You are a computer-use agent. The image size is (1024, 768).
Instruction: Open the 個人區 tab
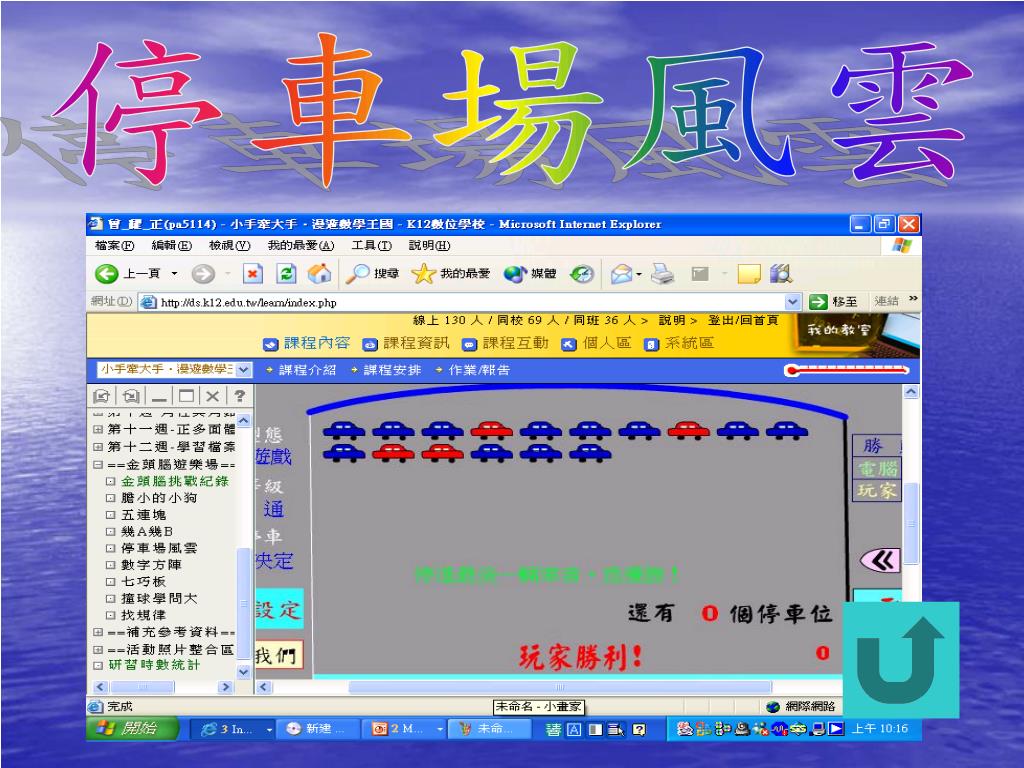597,343
